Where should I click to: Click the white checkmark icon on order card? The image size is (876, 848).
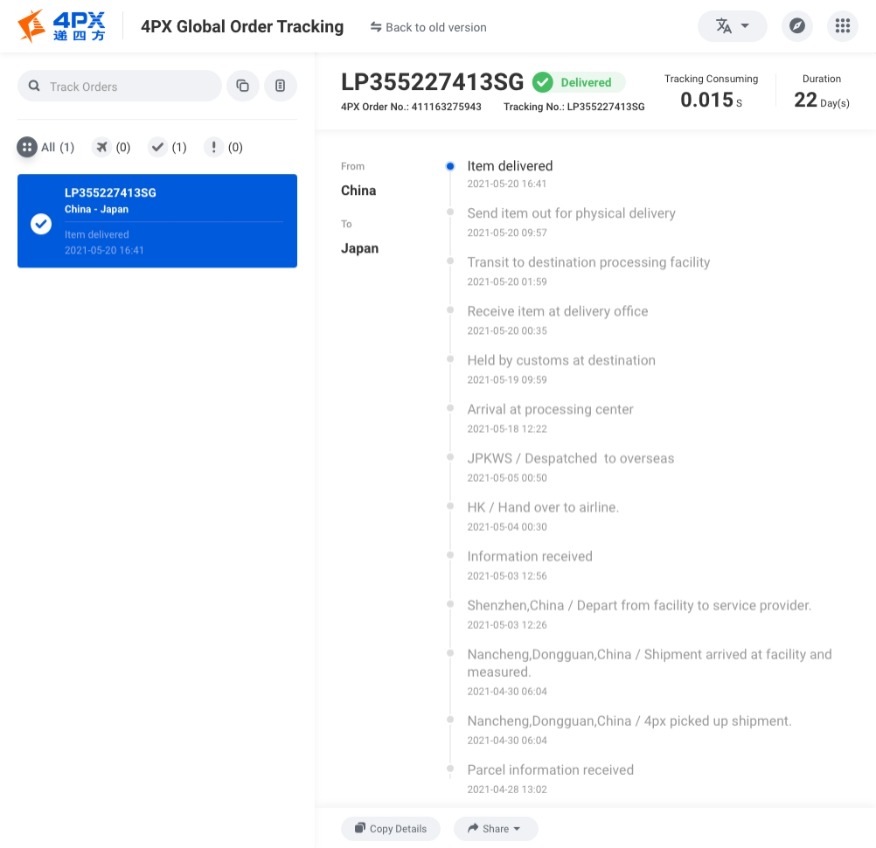41,224
